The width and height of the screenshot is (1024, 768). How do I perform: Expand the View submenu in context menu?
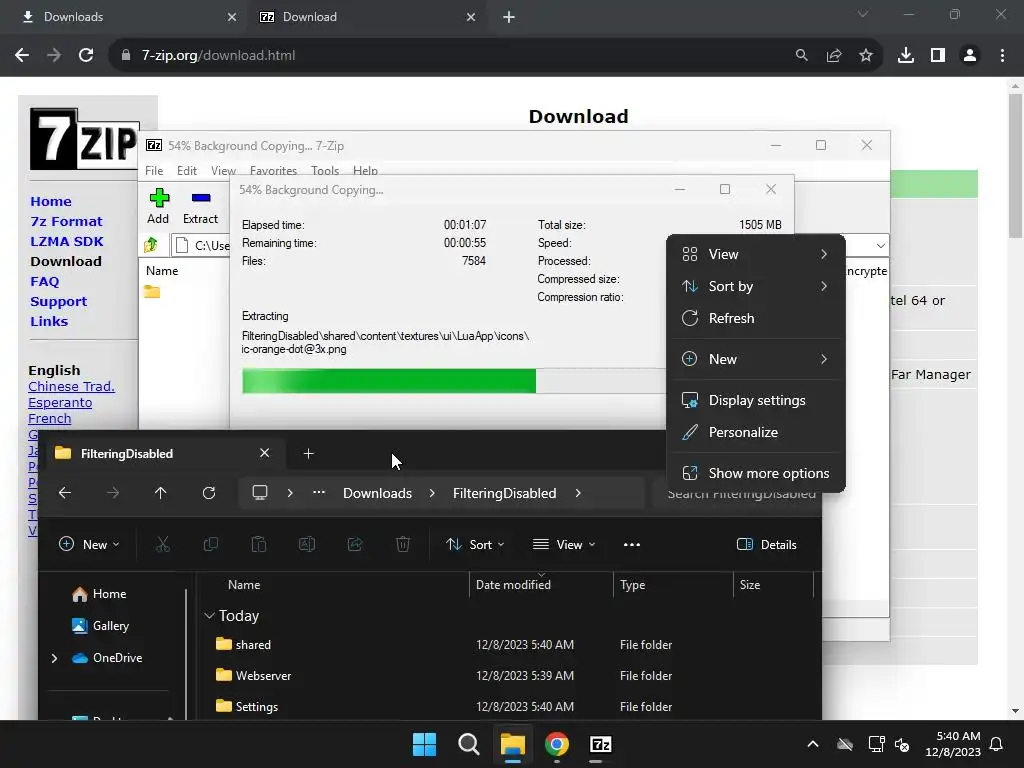(x=756, y=254)
